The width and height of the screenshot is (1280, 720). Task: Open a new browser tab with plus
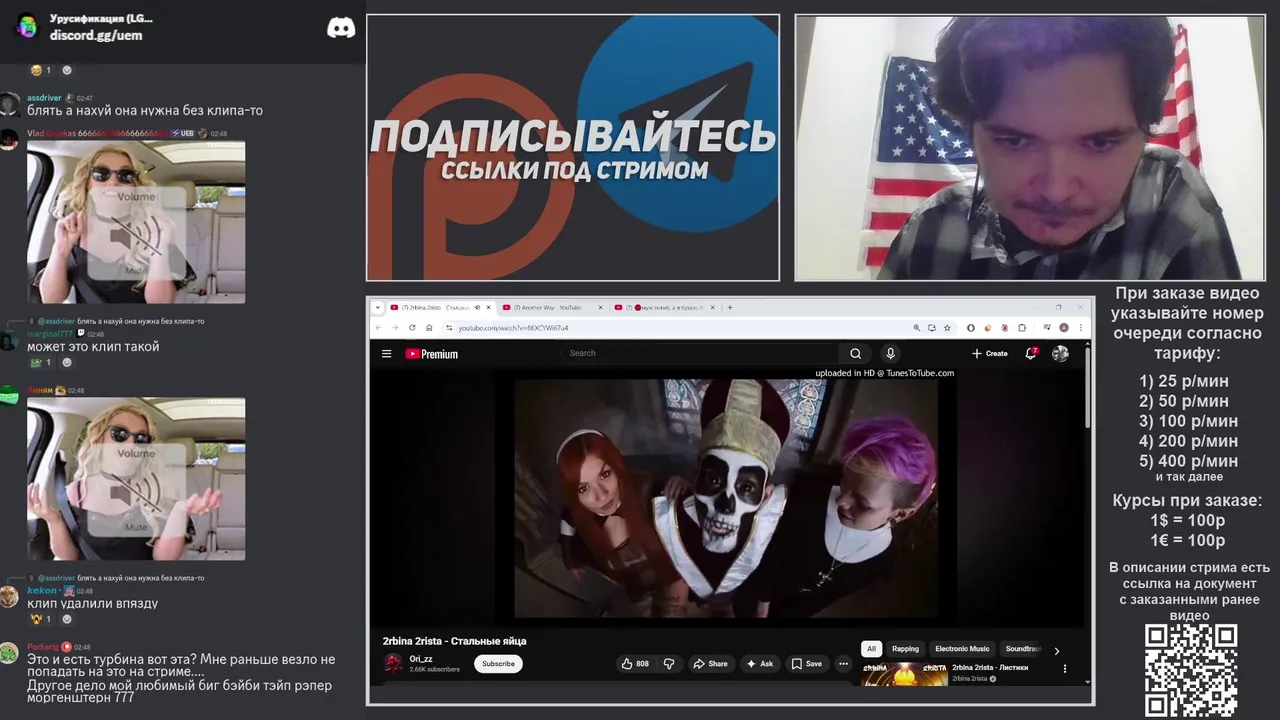(730, 307)
